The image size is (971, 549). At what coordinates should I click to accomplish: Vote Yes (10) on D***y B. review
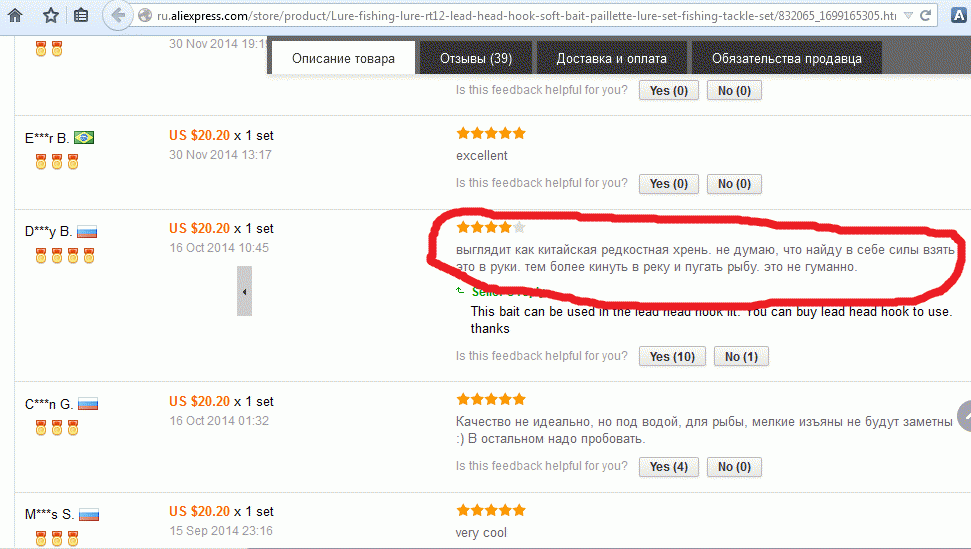pos(672,357)
